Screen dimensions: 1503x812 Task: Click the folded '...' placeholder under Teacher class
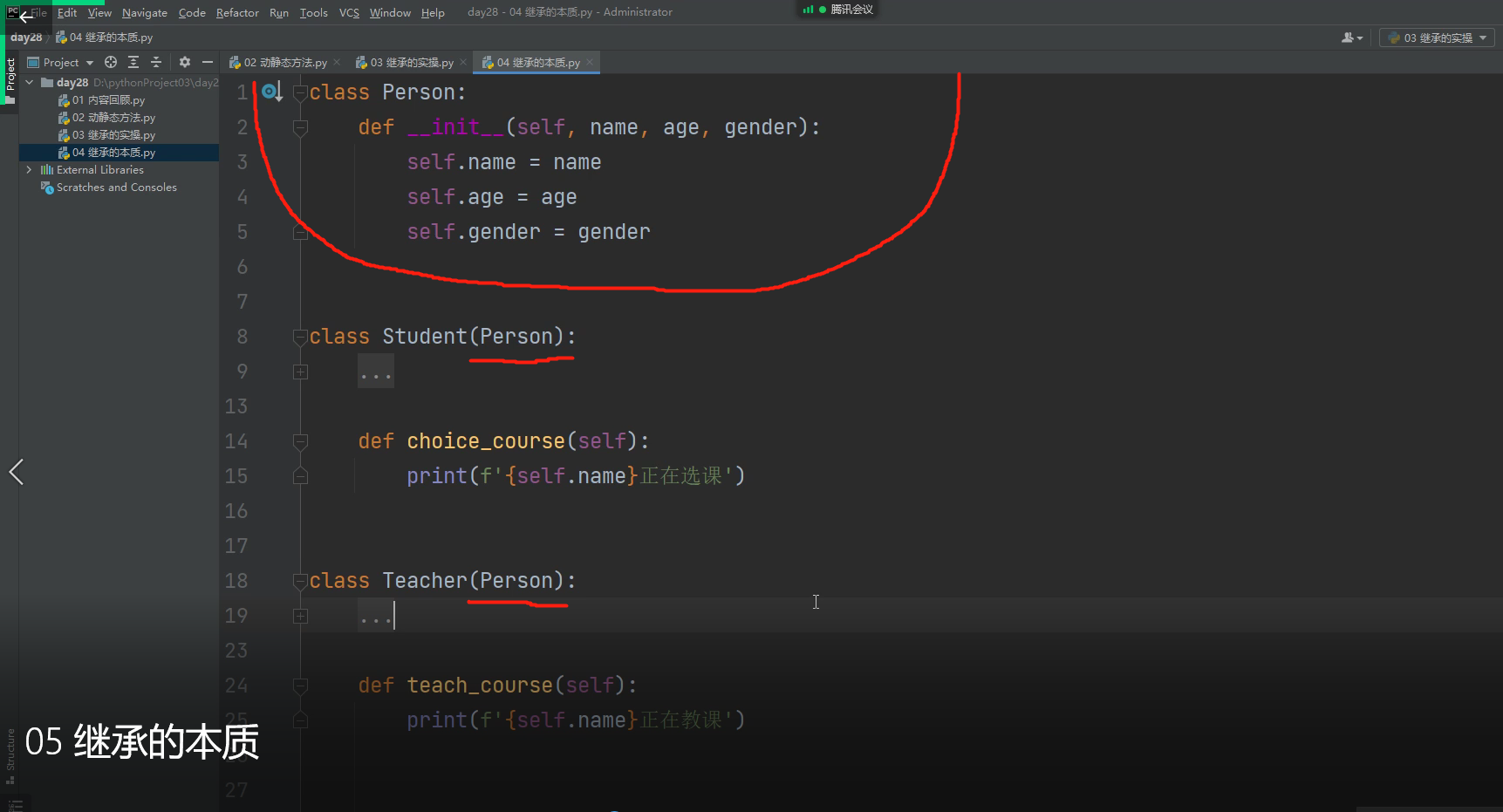coord(376,616)
